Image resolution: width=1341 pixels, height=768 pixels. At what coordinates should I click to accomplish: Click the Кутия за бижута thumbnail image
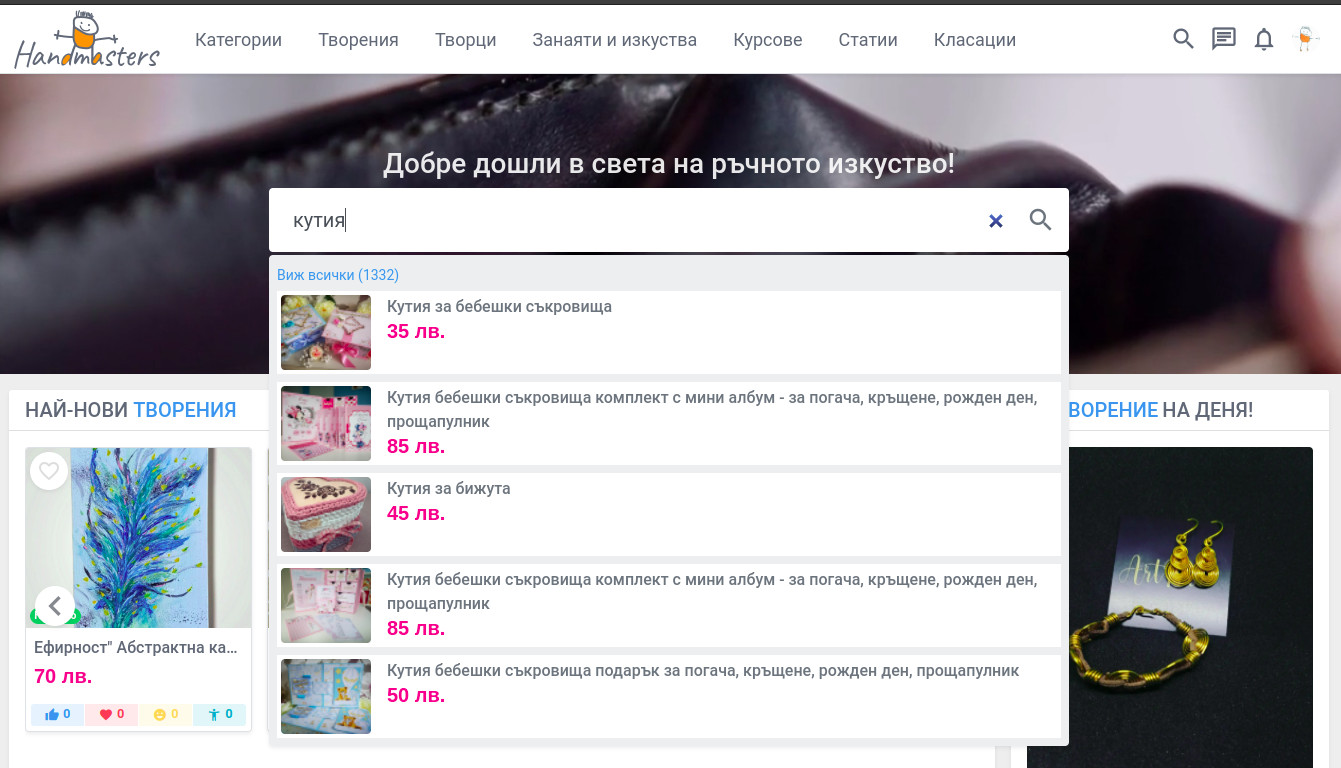(x=326, y=515)
